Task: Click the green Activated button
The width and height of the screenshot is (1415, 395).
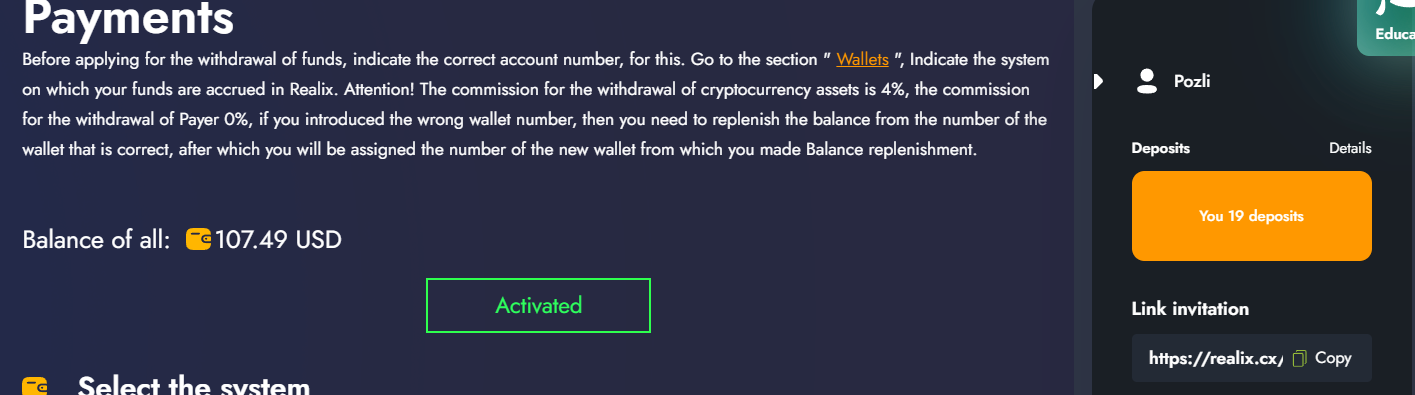Action: 538,305
